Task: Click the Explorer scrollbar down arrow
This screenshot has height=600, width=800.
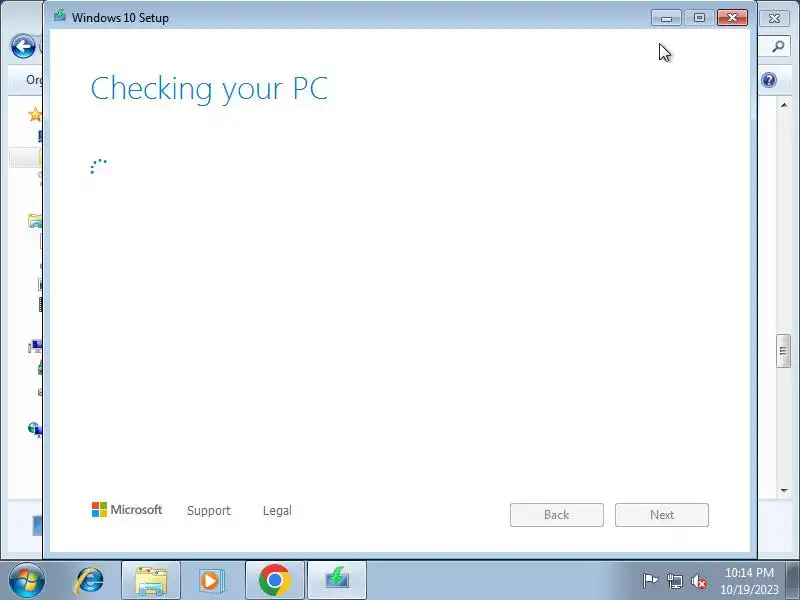Action: coord(784,491)
